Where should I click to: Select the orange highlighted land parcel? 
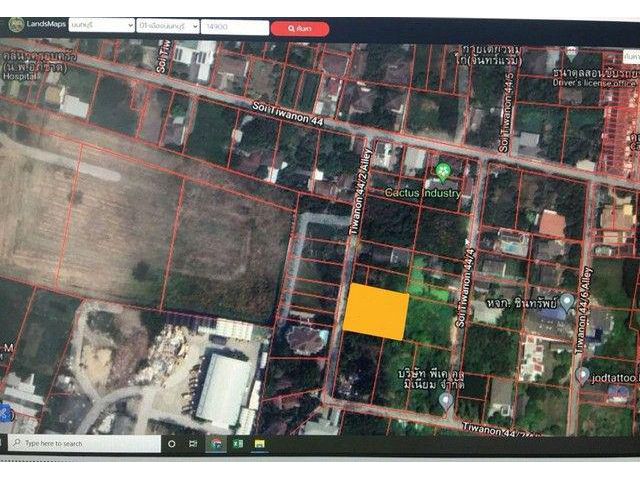point(376,311)
